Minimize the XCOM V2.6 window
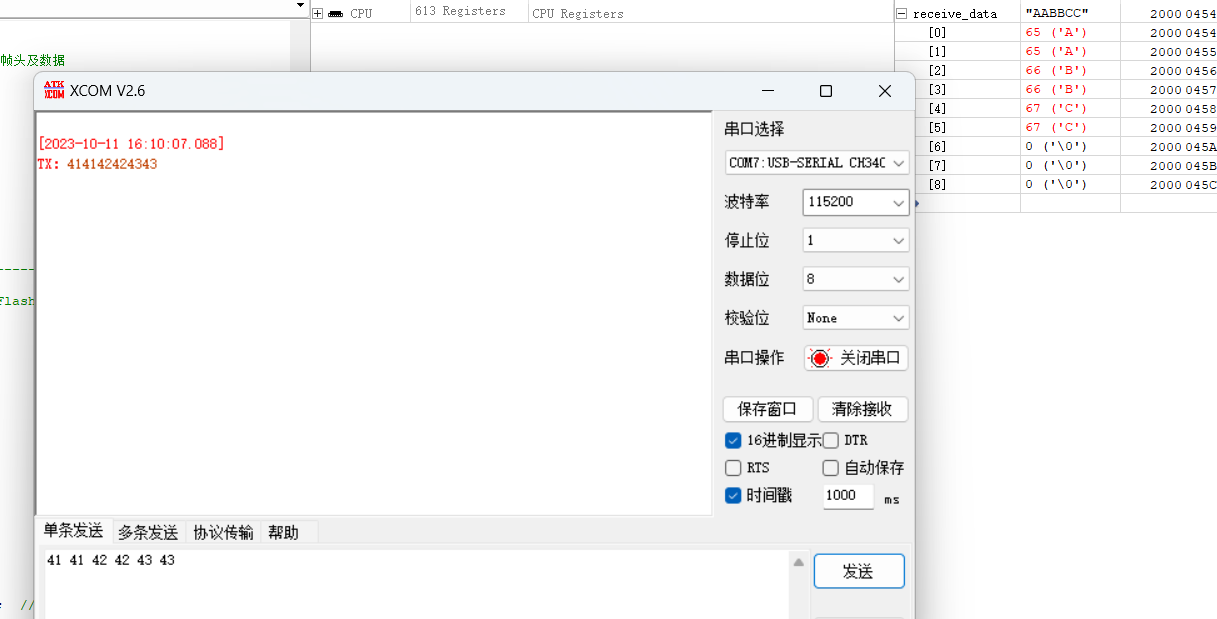Screen dimensions: 1217x619 (767, 91)
